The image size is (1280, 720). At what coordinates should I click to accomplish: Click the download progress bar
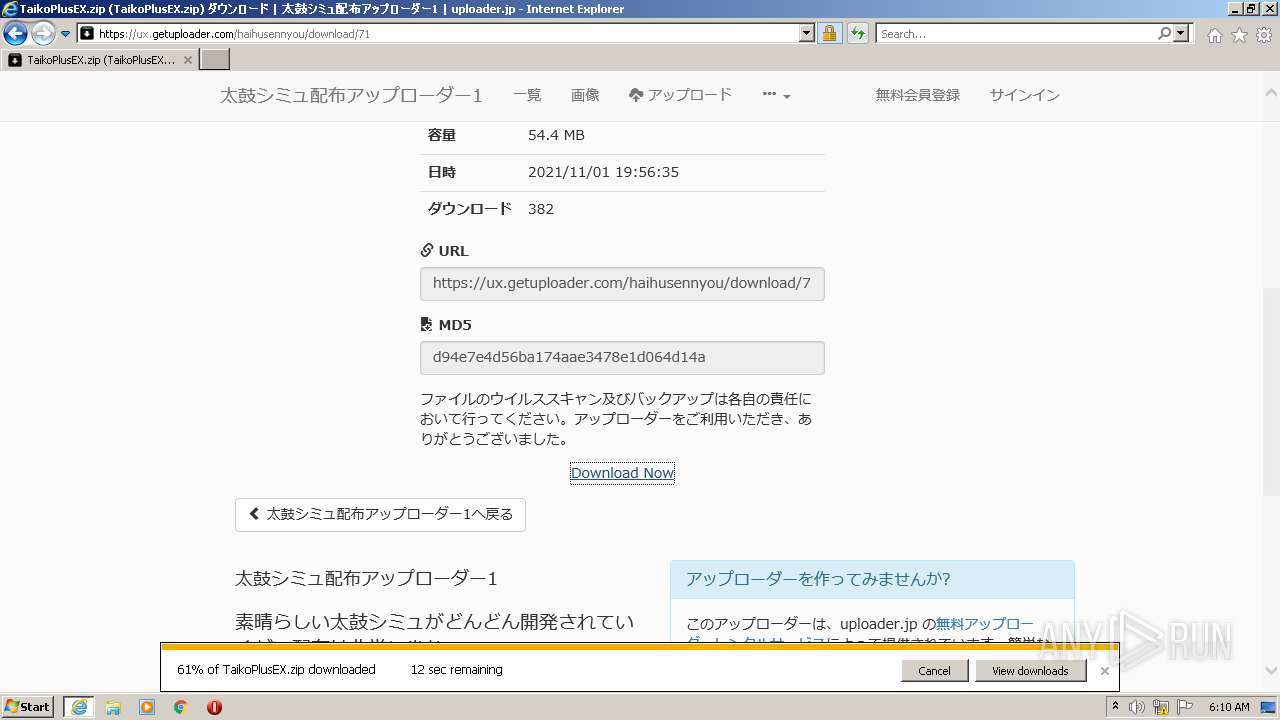(640, 647)
